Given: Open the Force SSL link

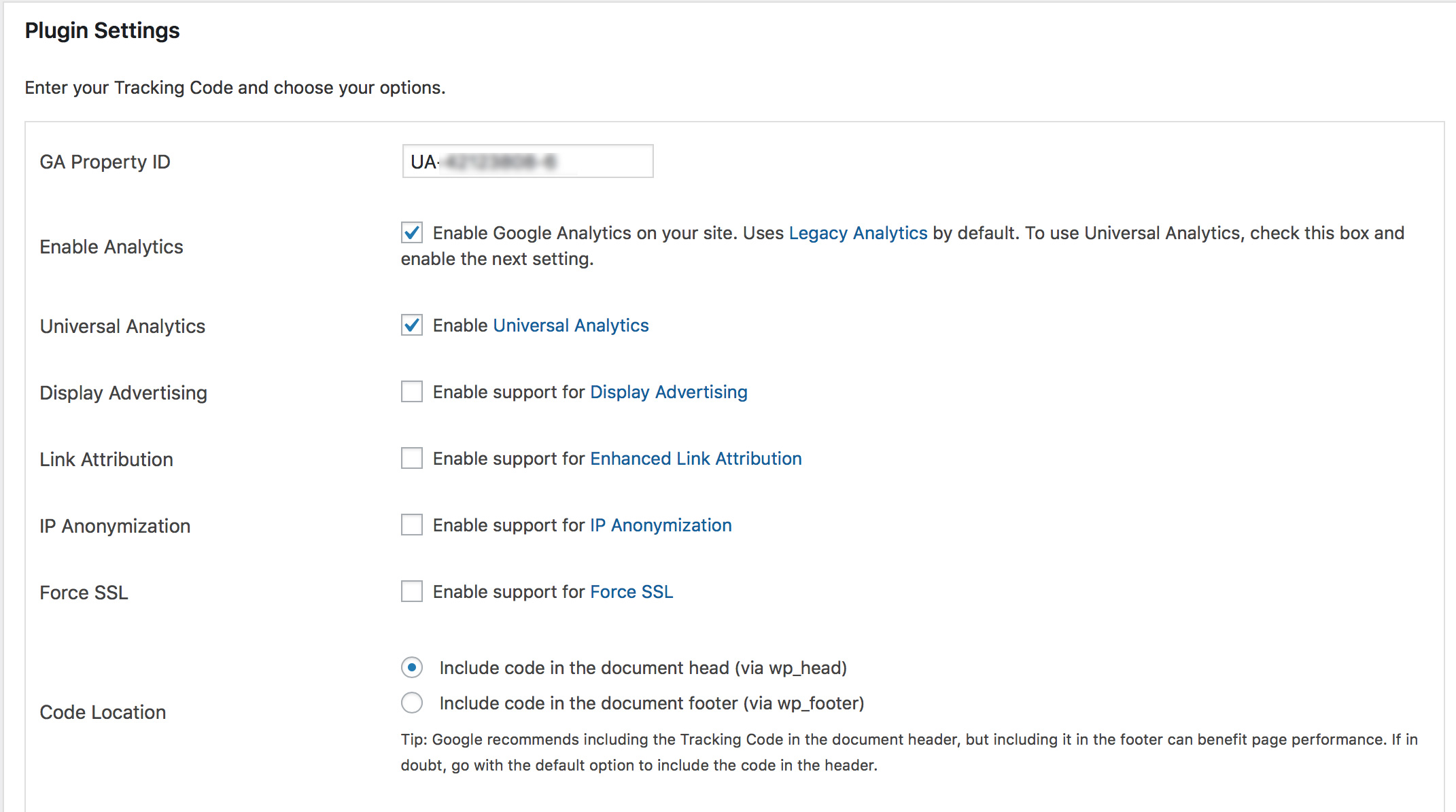Looking at the screenshot, I should pos(631,592).
